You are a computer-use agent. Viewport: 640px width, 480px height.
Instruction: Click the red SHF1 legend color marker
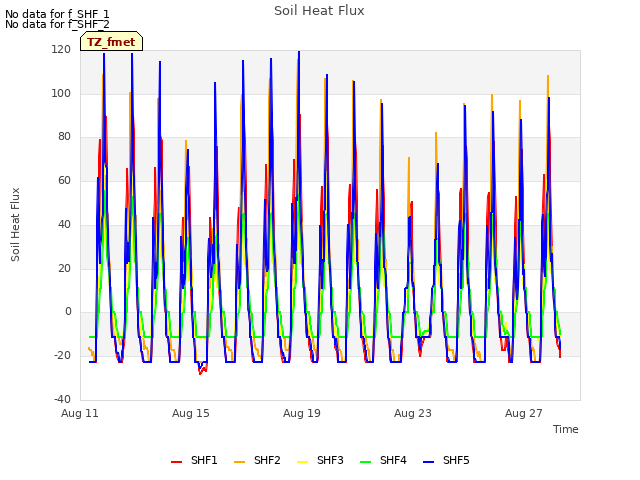pos(176,462)
